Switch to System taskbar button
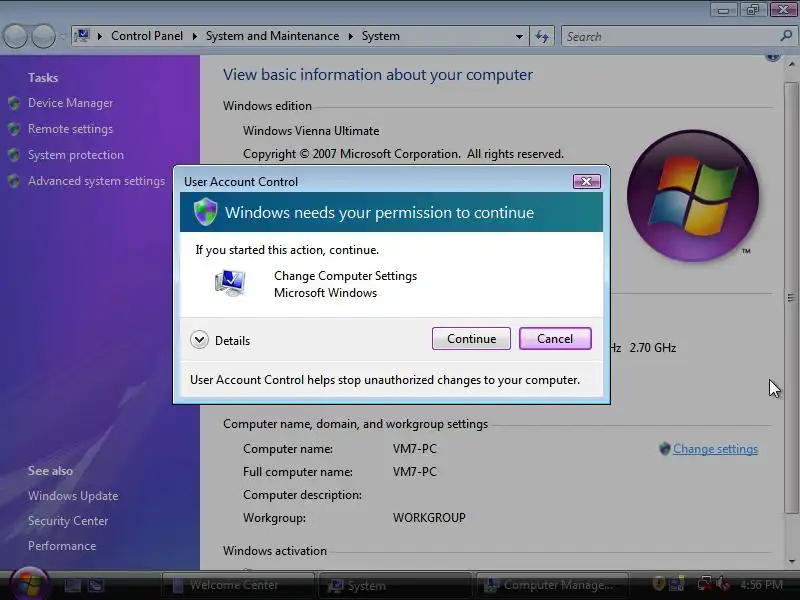800x600 pixels. [x=394, y=585]
